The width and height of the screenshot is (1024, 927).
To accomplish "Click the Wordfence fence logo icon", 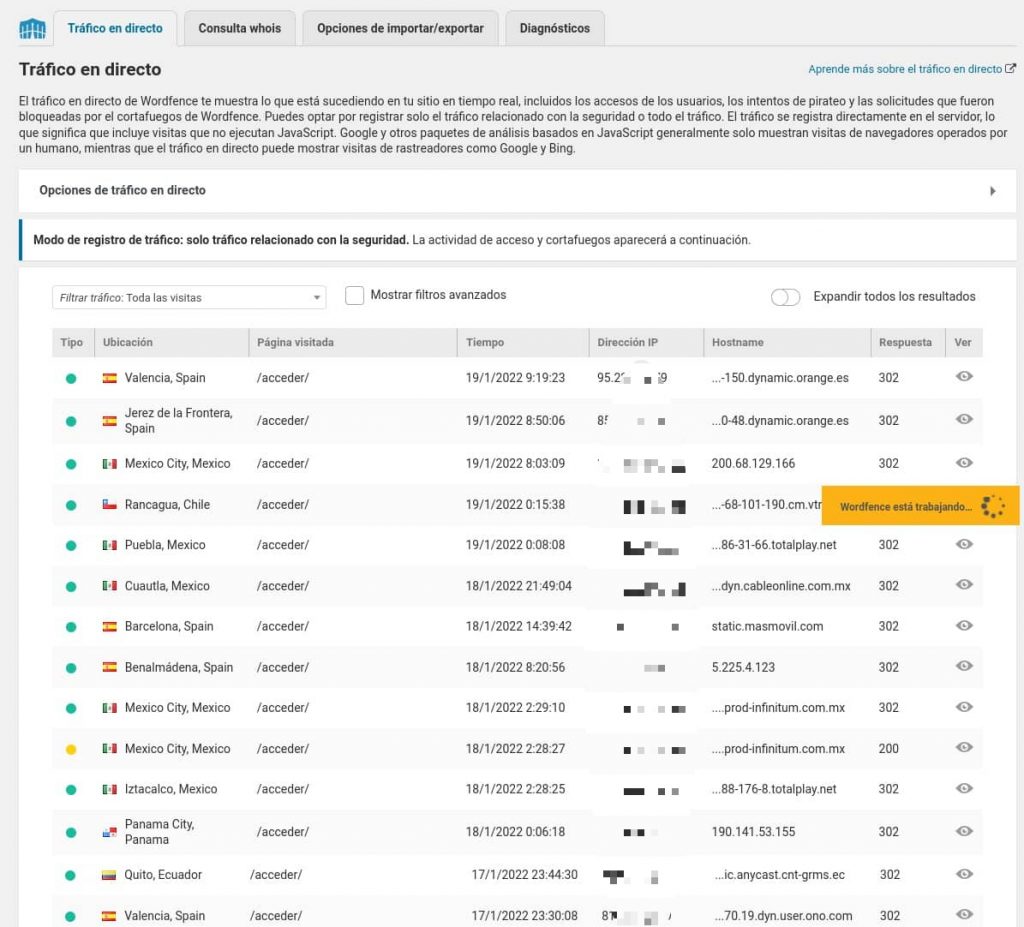I will pos(33,28).
